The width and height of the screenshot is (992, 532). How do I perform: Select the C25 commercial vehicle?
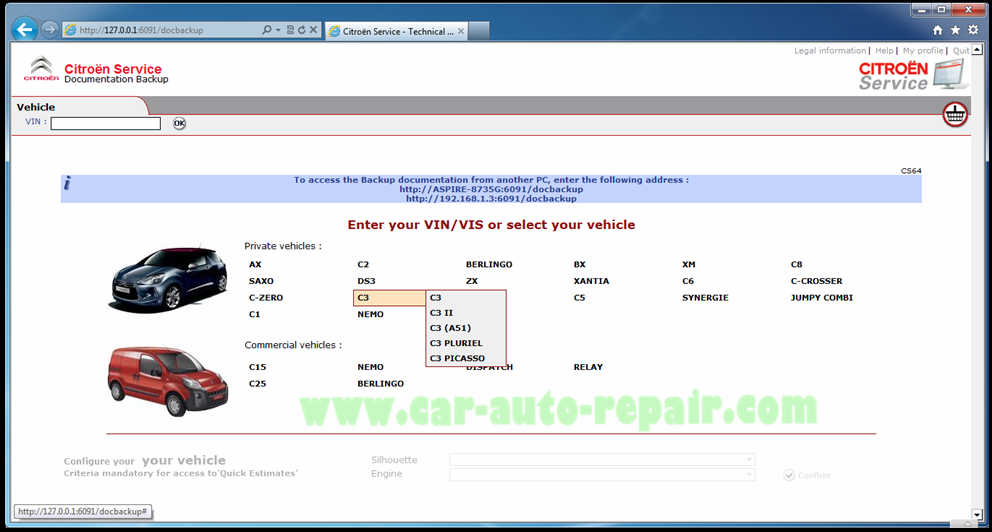click(257, 383)
